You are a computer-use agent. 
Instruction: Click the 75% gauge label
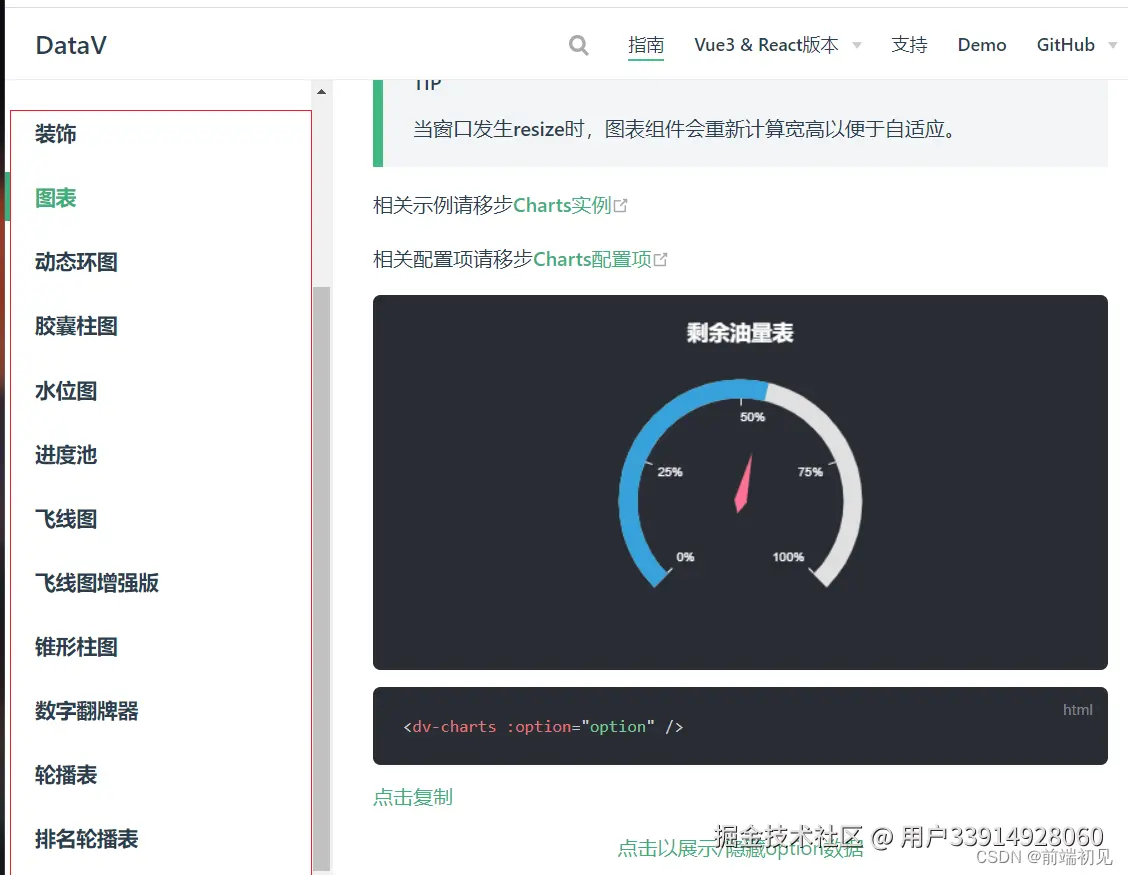click(810, 472)
